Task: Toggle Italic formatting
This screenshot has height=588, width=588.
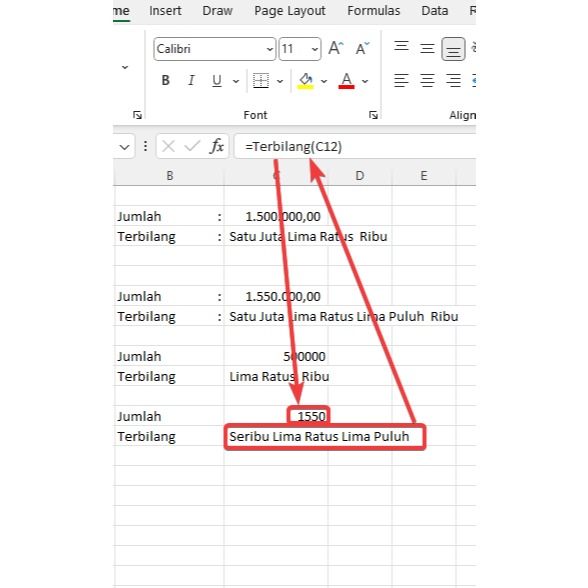Action: coord(191,81)
